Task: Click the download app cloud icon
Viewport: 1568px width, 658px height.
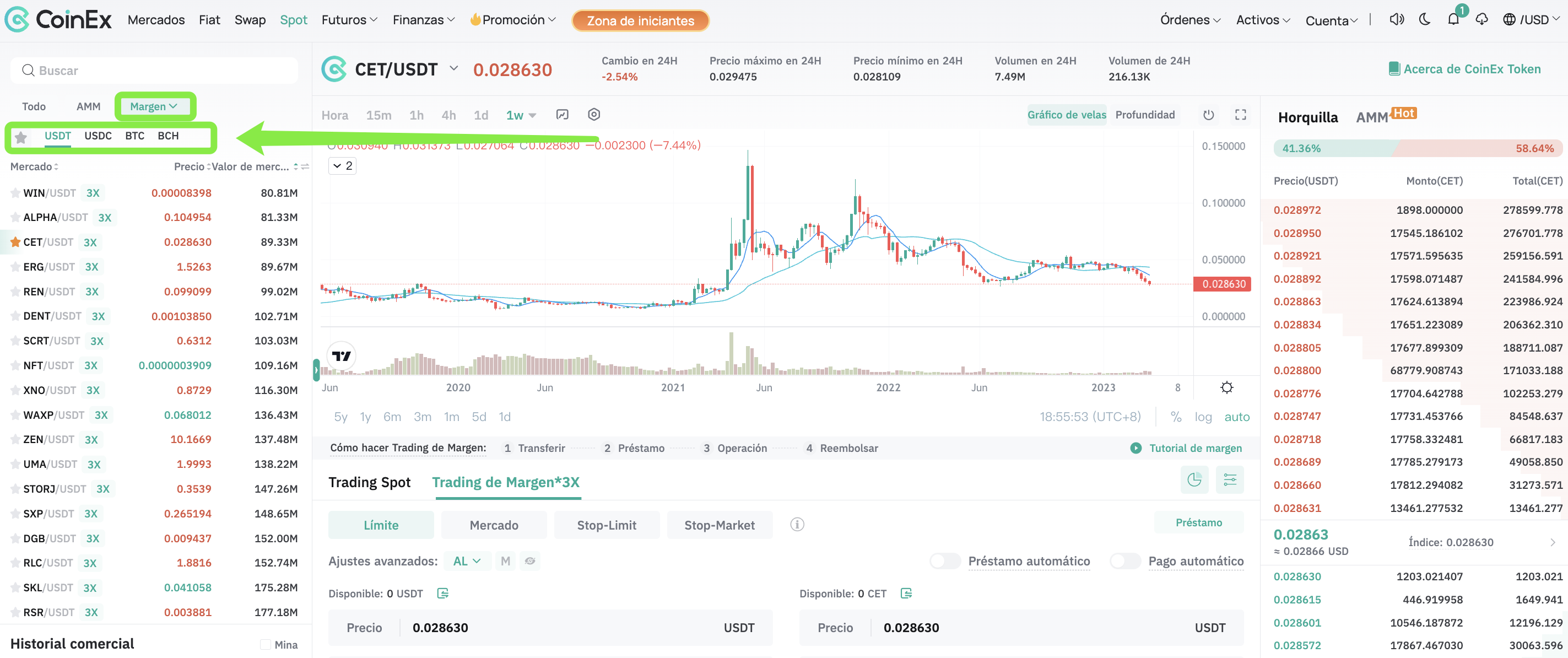Action: click(x=1482, y=19)
